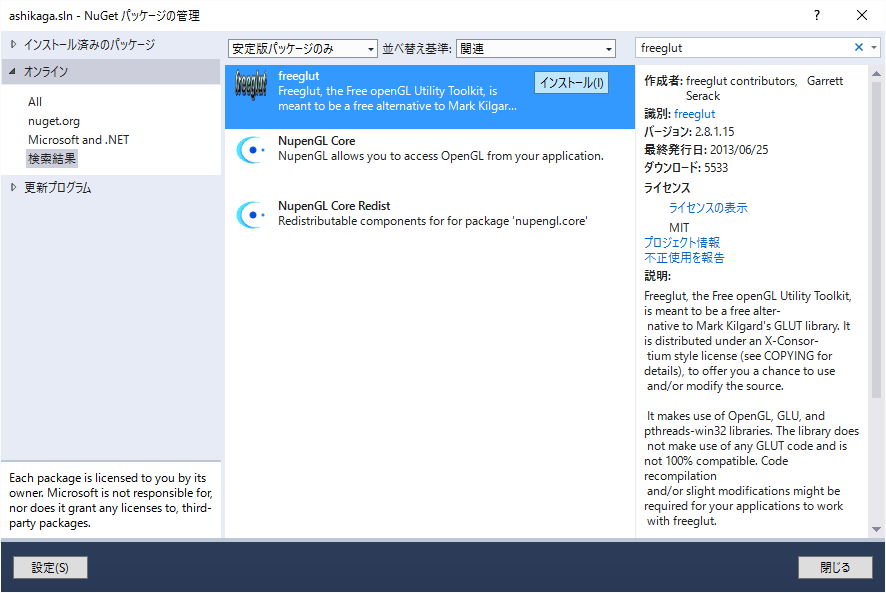The height and width of the screenshot is (593, 886).
Task: Click the 最終発行日: 2013/06/25 text
Action: click(x=706, y=150)
